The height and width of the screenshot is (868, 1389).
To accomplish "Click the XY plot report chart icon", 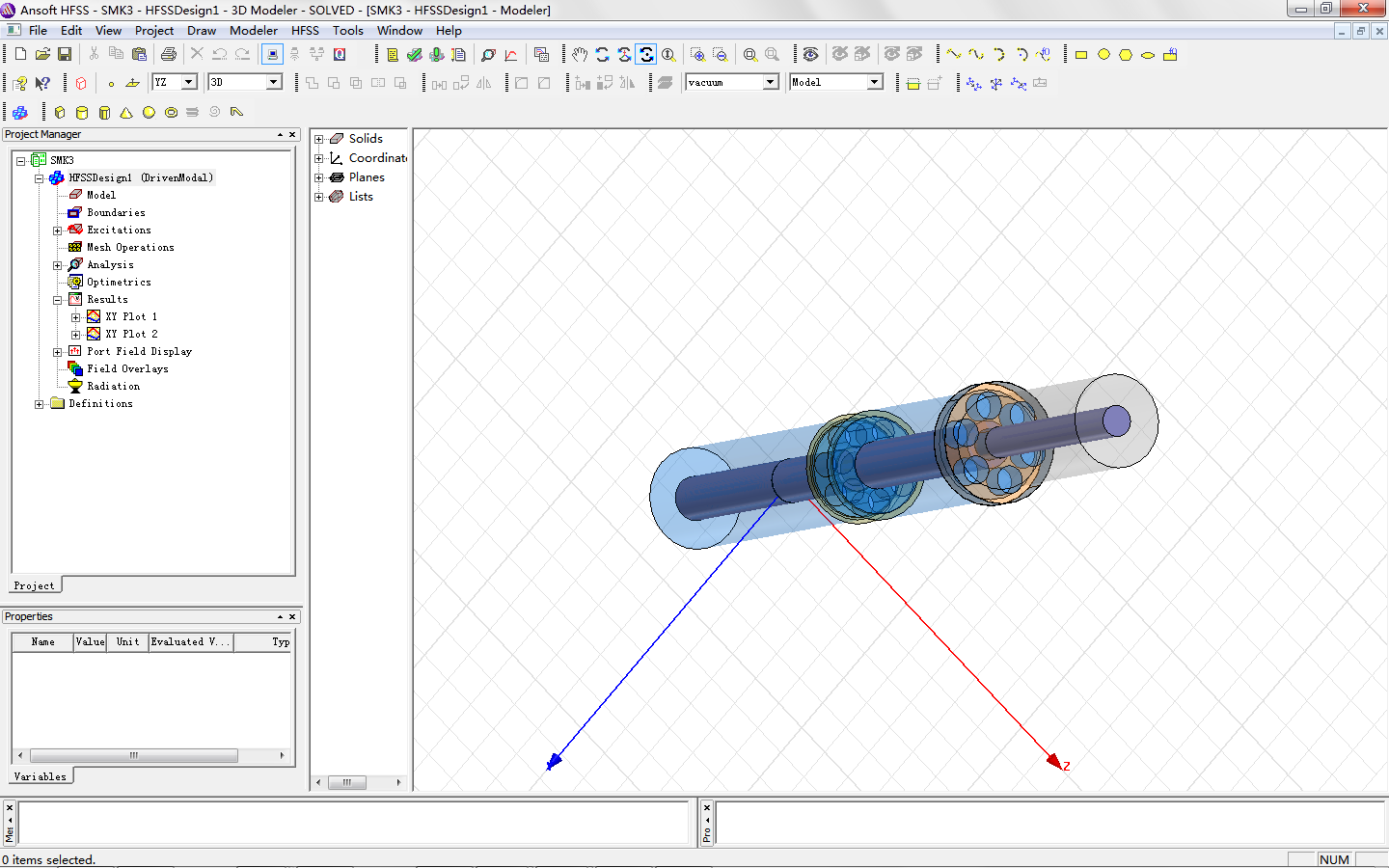I will 511,55.
